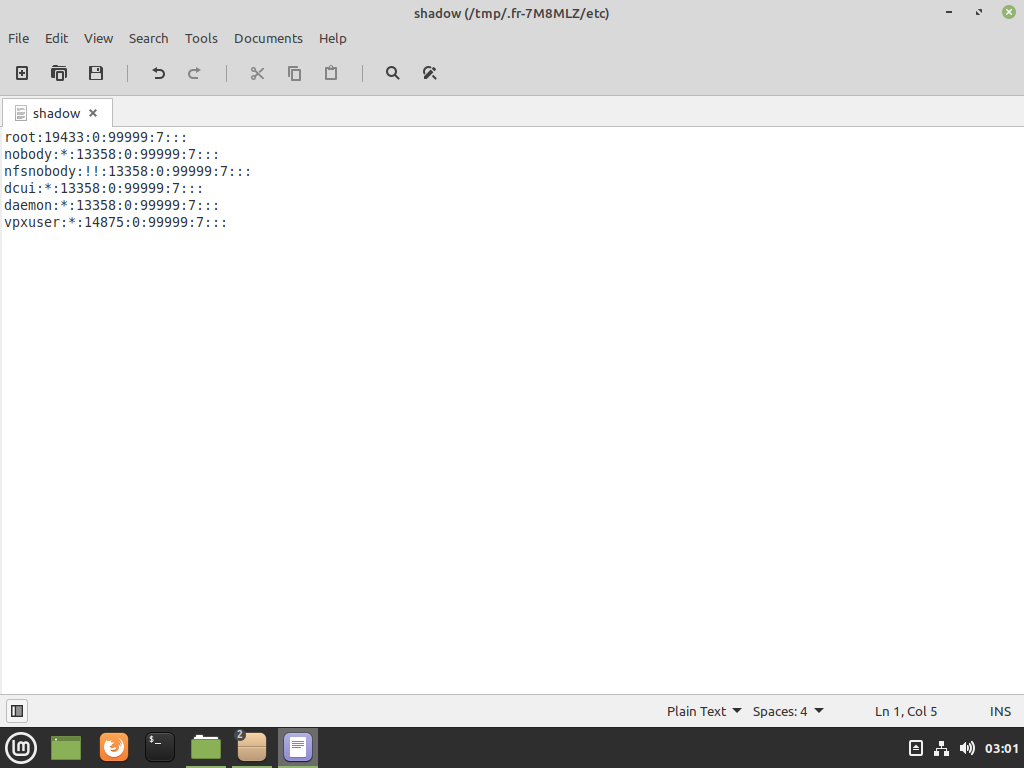The height and width of the screenshot is (768, 1024).
Task: Open the Terminal from the taskbar
Action: point(160,748)
